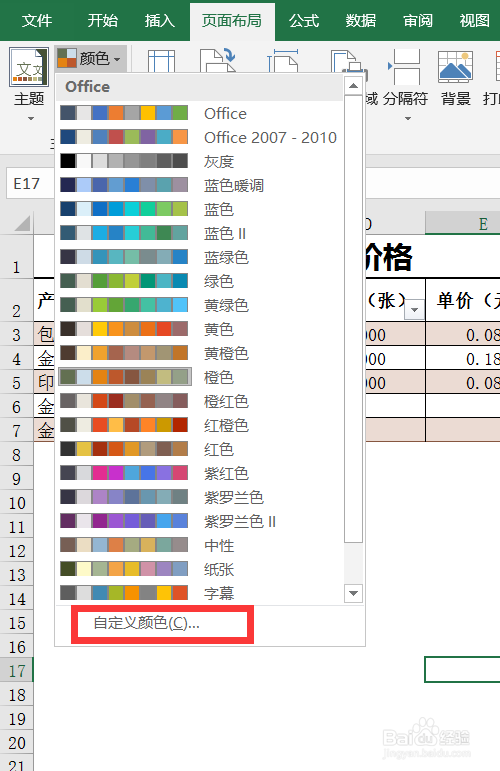This screenshot has width=500, height=771.
Task: Click the cell showing 0.18
Action: point(463,358)
